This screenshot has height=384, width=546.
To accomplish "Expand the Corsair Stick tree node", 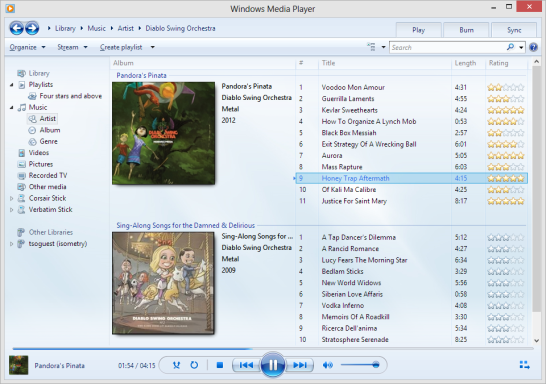I will coord(11,198).
